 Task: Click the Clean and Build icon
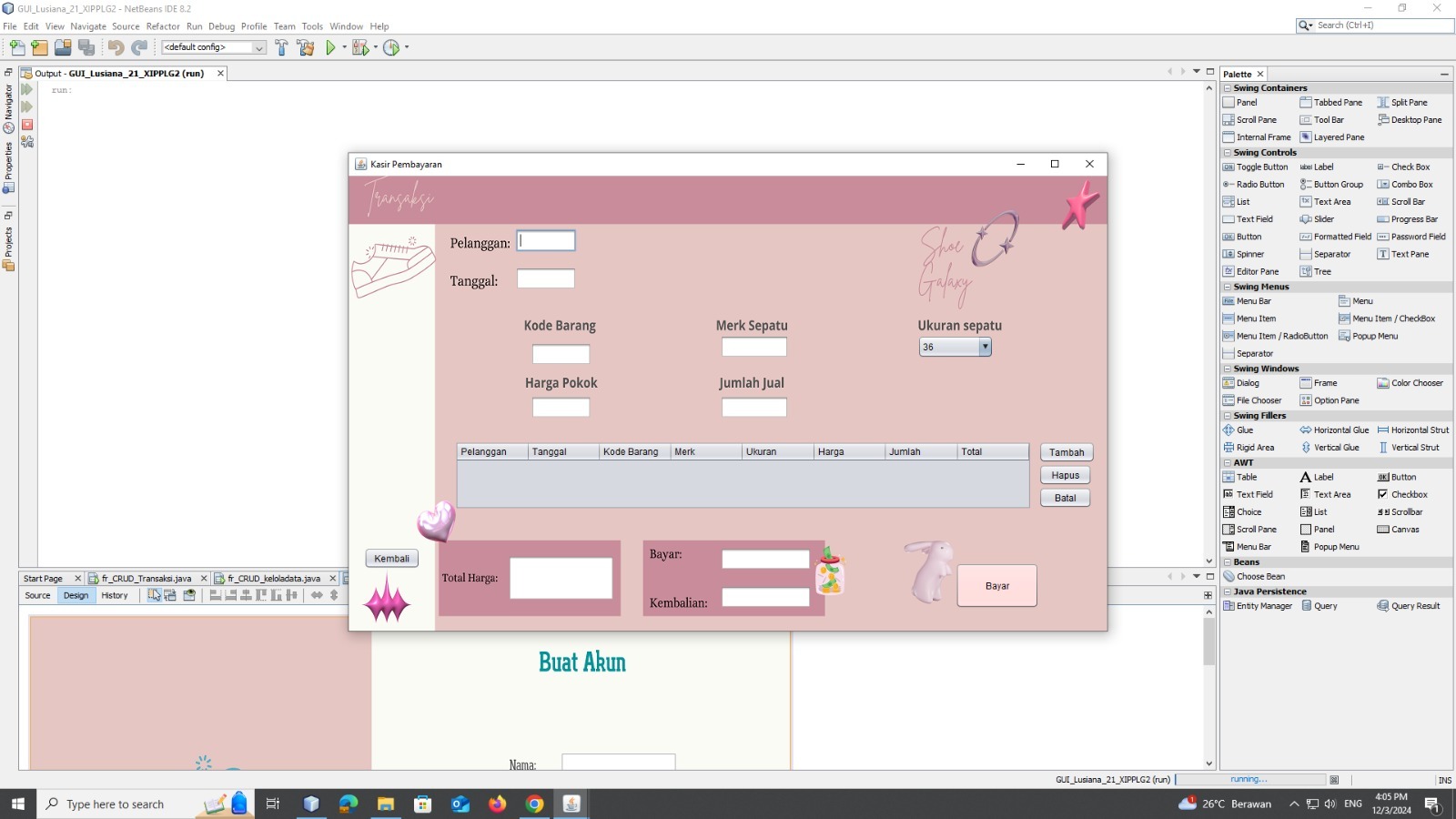coord(306,47)
